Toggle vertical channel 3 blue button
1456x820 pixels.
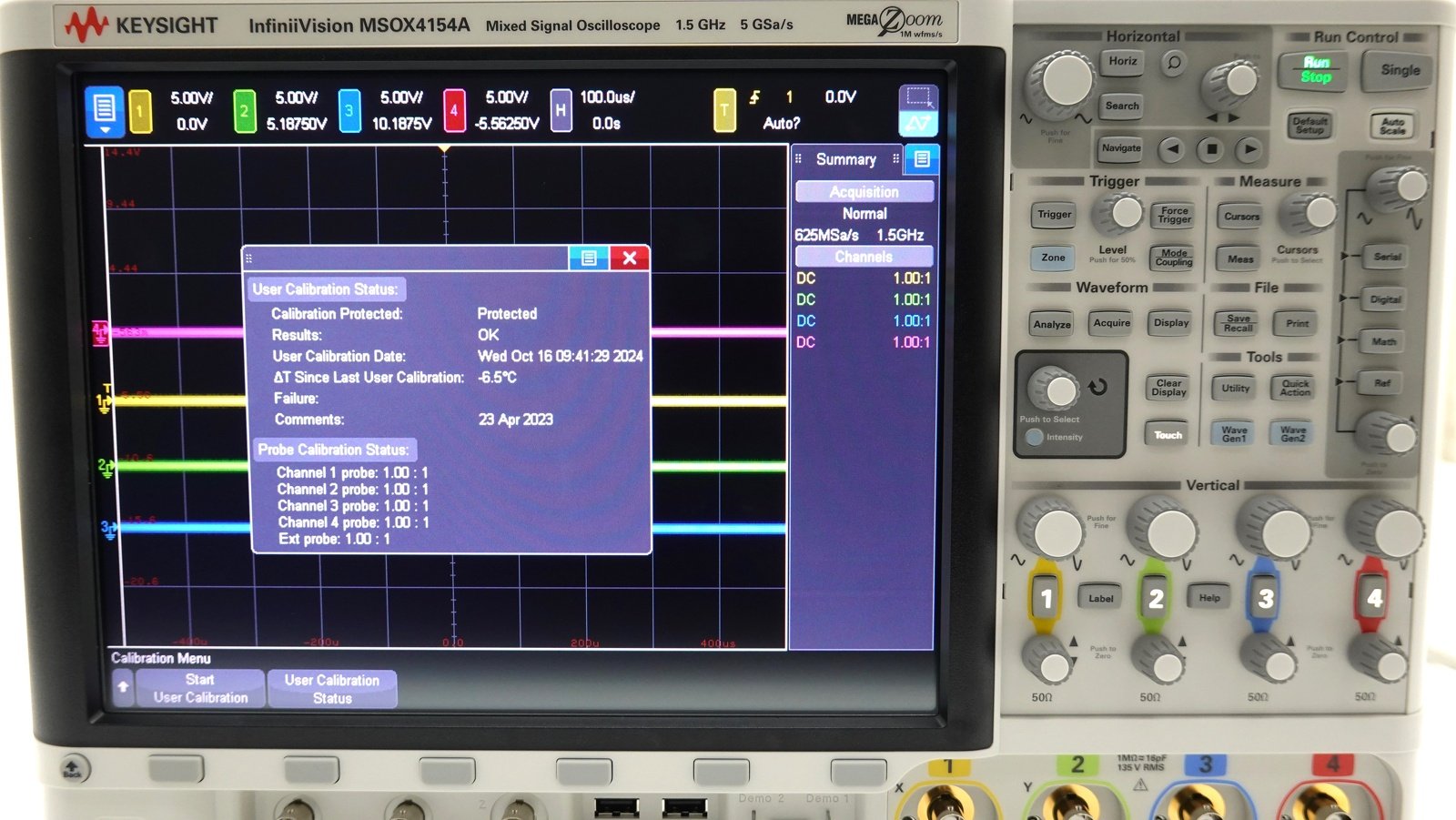tap(1265, 598)
